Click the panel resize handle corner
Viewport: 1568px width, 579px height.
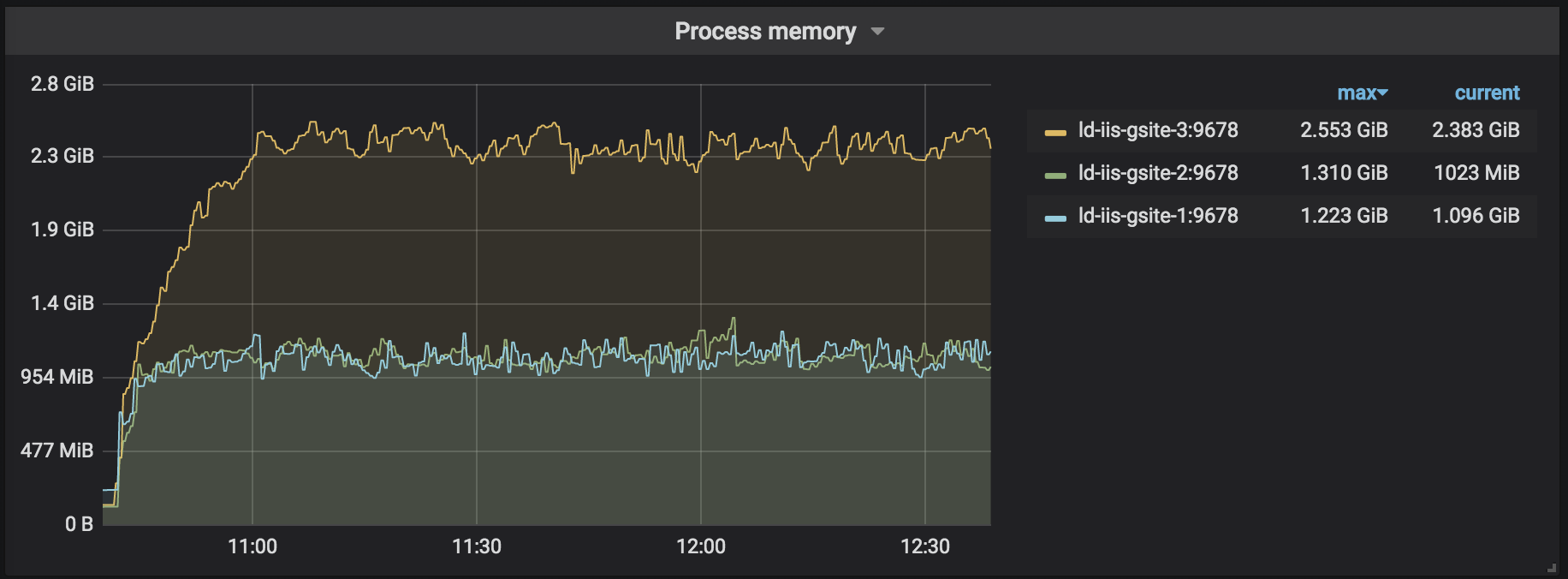pyautogui.click(x=1552, y=568)
